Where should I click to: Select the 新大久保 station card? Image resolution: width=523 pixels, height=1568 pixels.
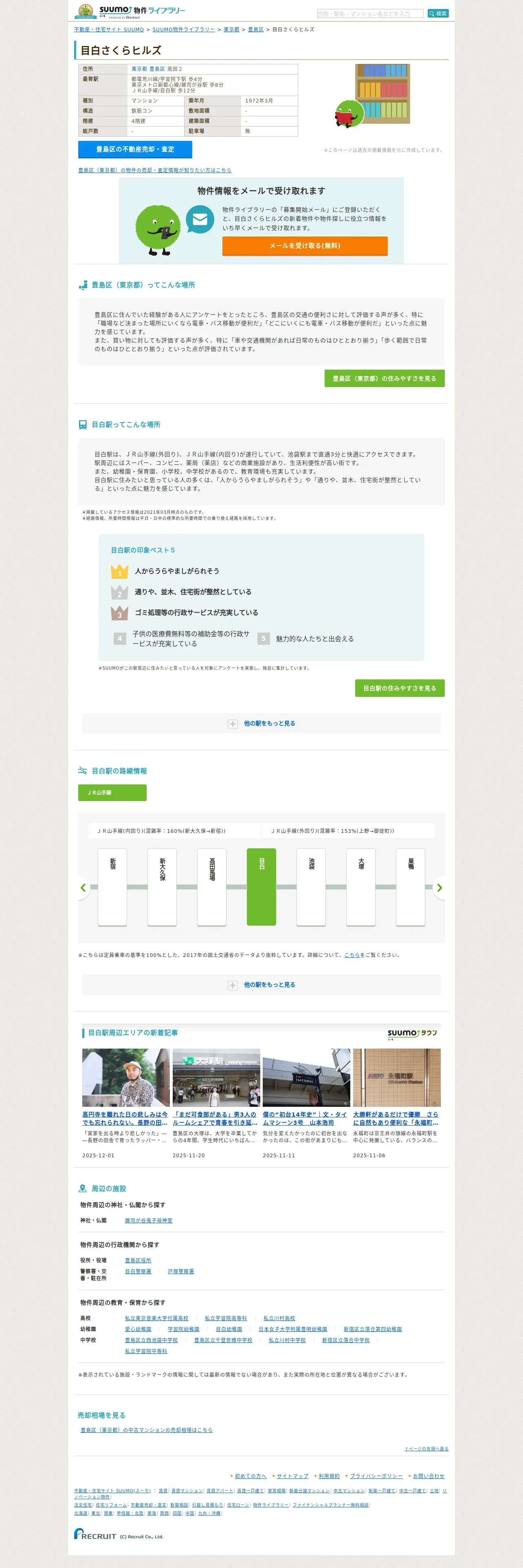coord(162,887)
